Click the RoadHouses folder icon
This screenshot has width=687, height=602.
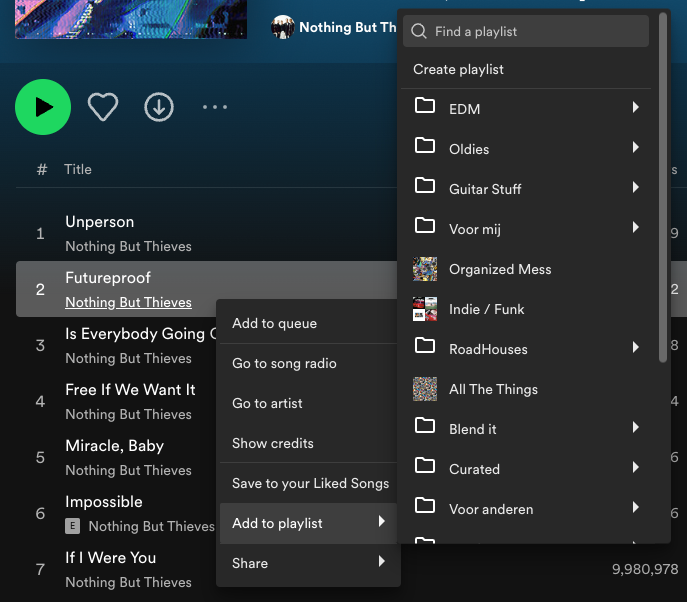(425, 346)
